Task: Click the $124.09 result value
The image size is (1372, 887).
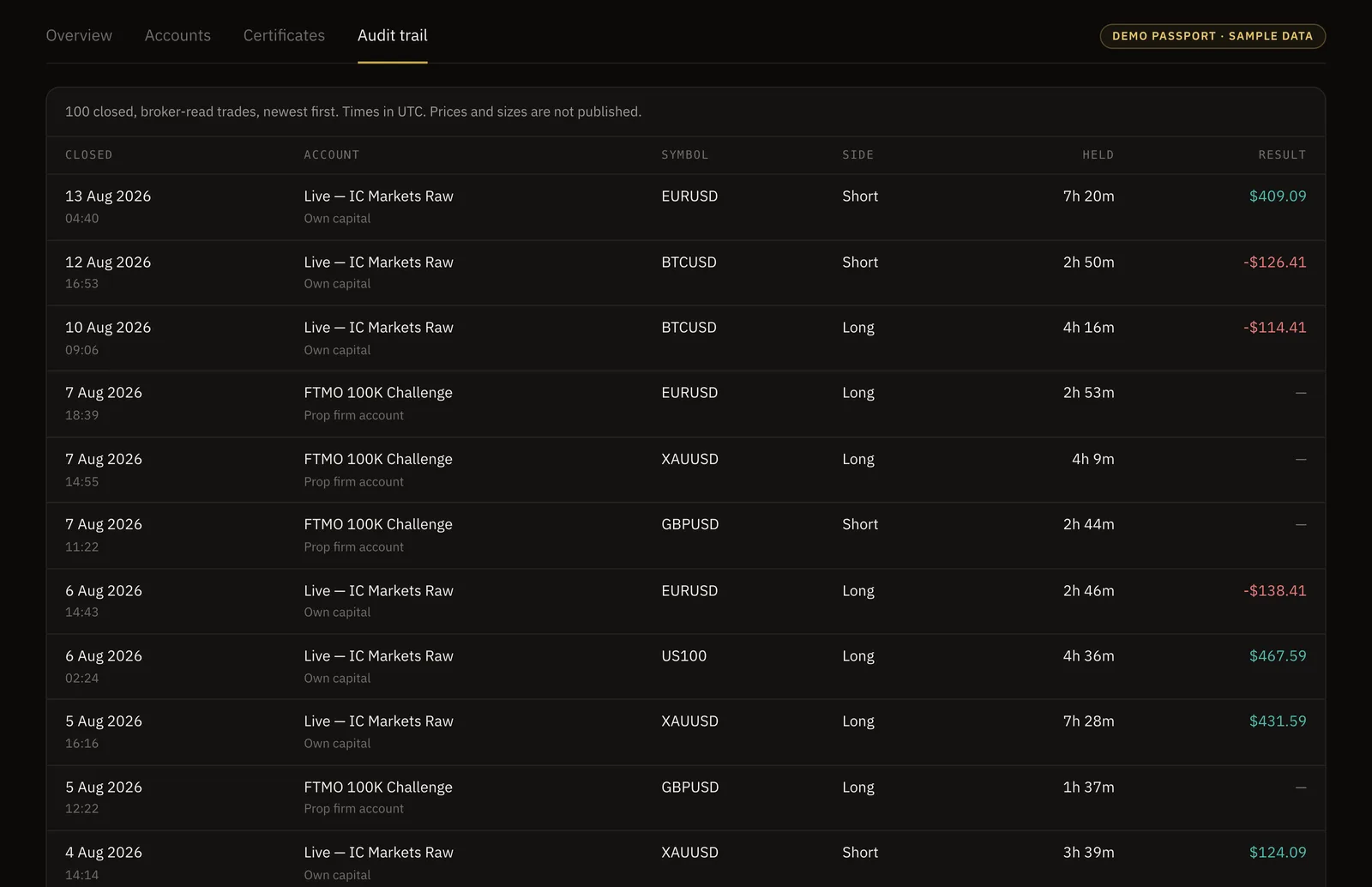Action: pos(1278,853)
